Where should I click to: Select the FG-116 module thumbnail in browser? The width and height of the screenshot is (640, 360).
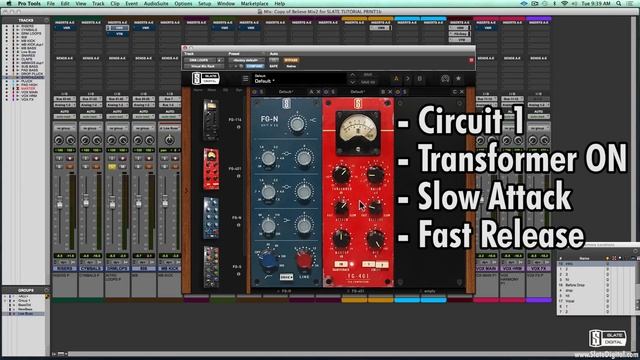click(x=211, y=120)
